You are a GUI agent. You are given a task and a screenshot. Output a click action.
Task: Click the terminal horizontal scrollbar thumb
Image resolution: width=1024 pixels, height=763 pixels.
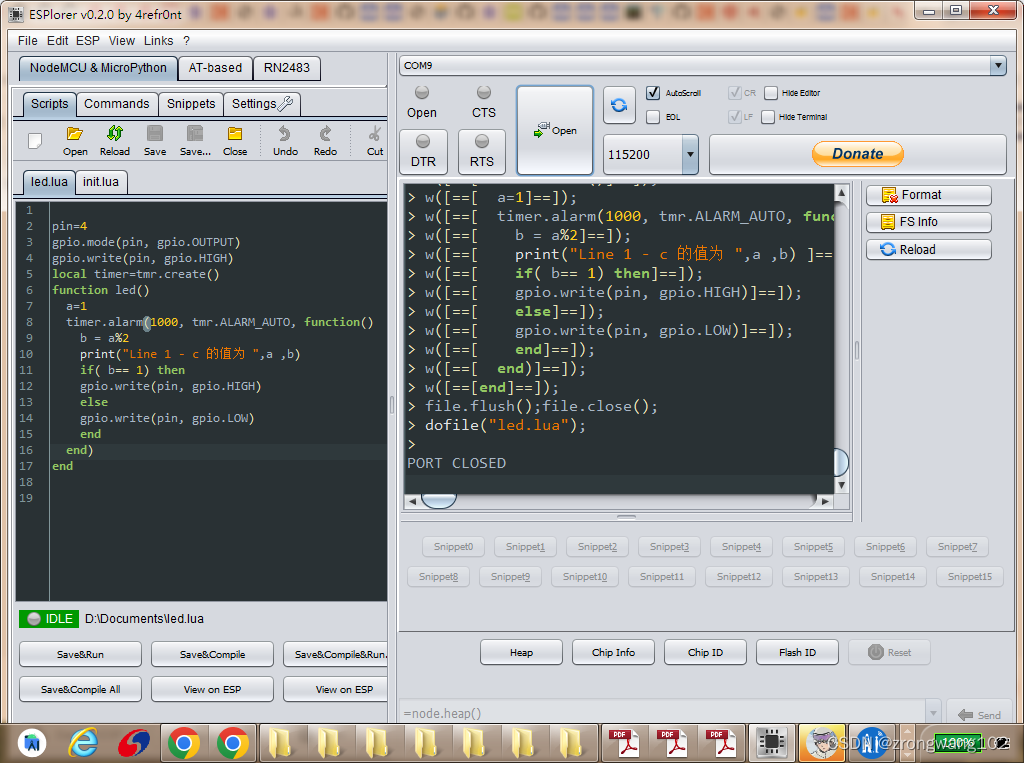pyautogui.click(x=439, y=501)
